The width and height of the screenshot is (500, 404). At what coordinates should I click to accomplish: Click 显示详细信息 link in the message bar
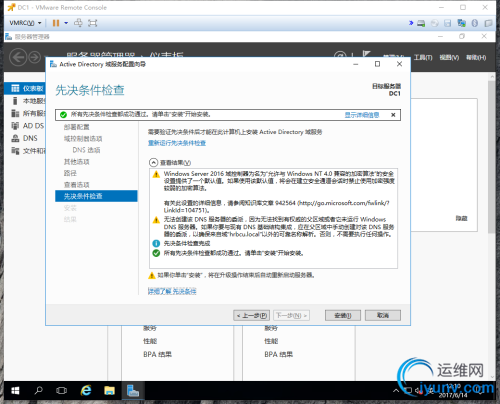(362, 115)
